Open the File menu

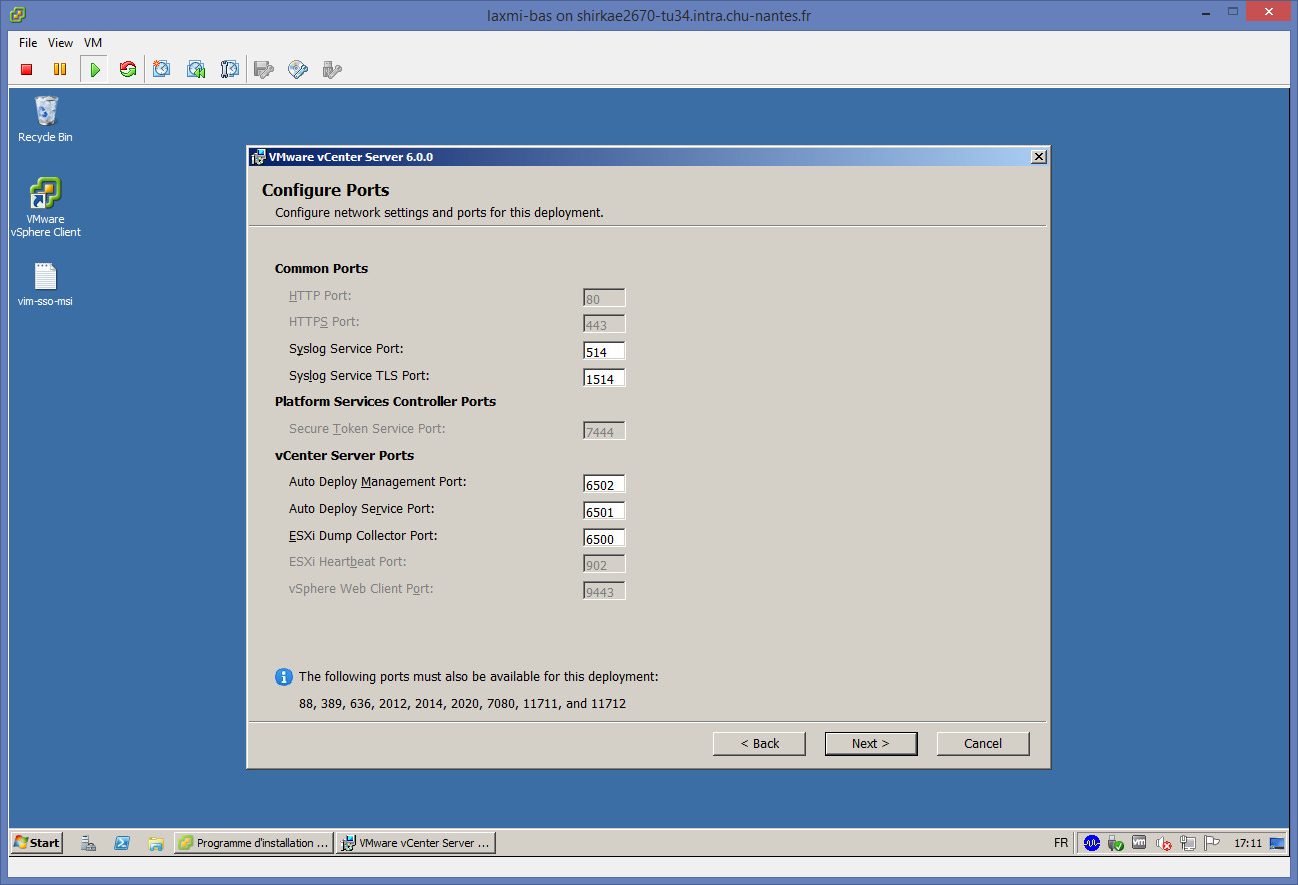tap(28, 43)
